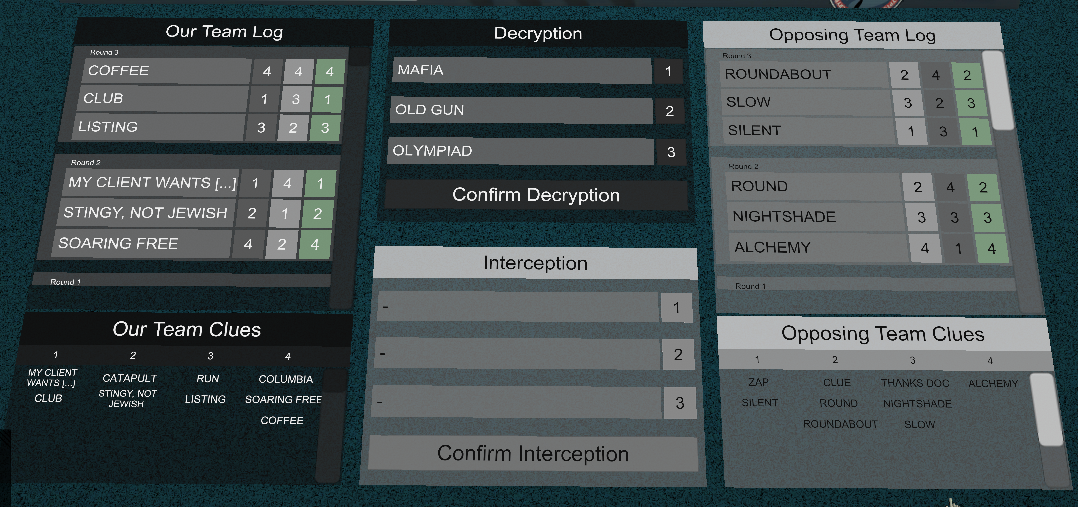
Task: Click green code 3 beside LISTING
Action: (x=325, y=129)
